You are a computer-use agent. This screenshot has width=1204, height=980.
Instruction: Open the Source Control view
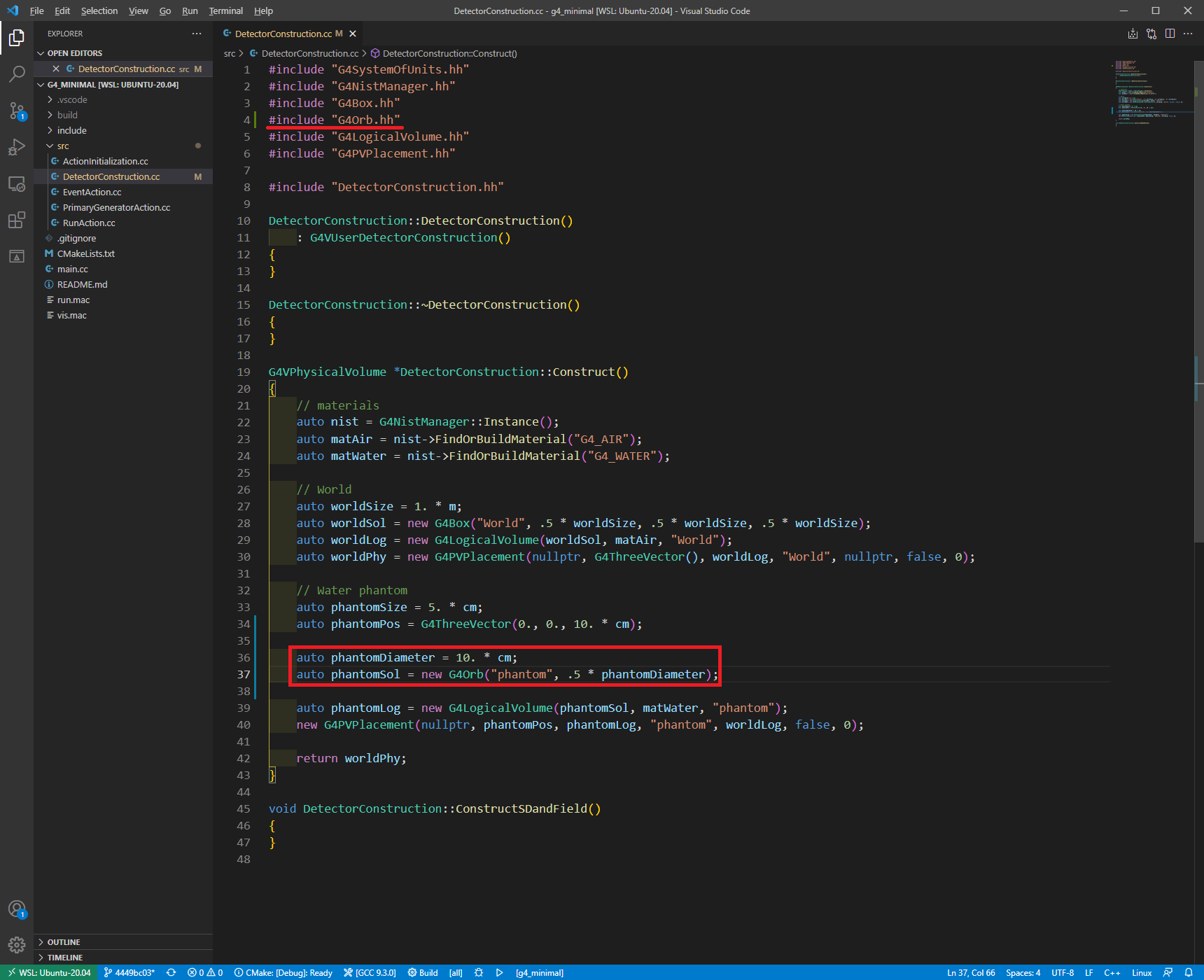pyautogui.click(x=17, y=111)
